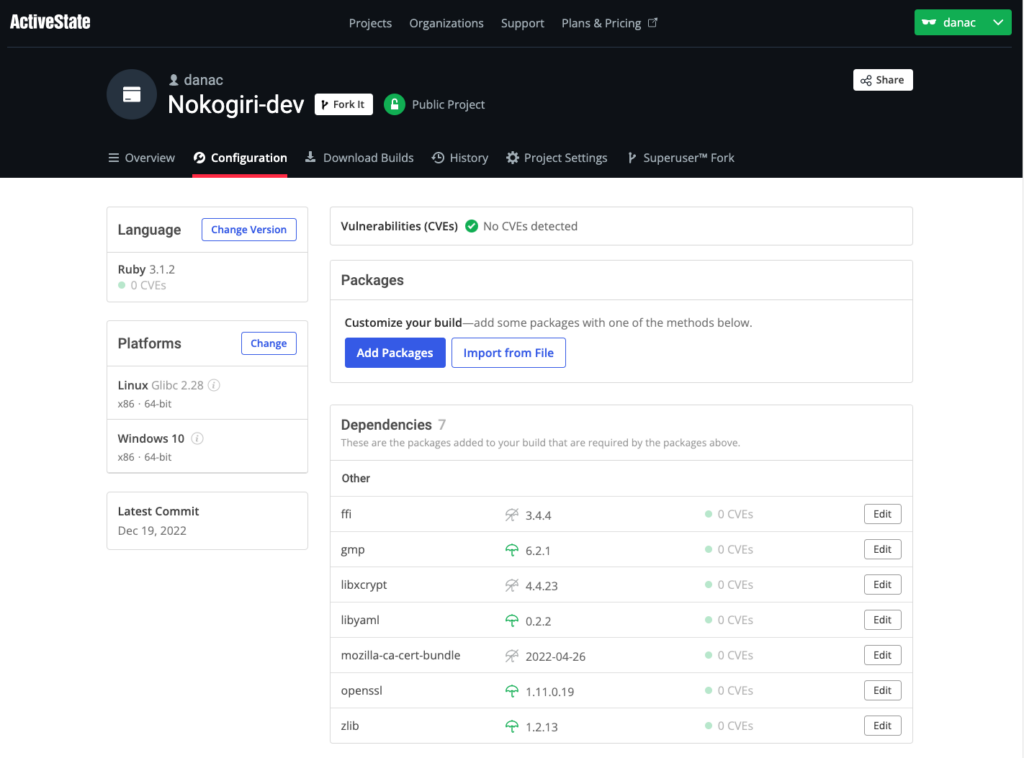Click the ActiveState logo

[x=50, y=21]
